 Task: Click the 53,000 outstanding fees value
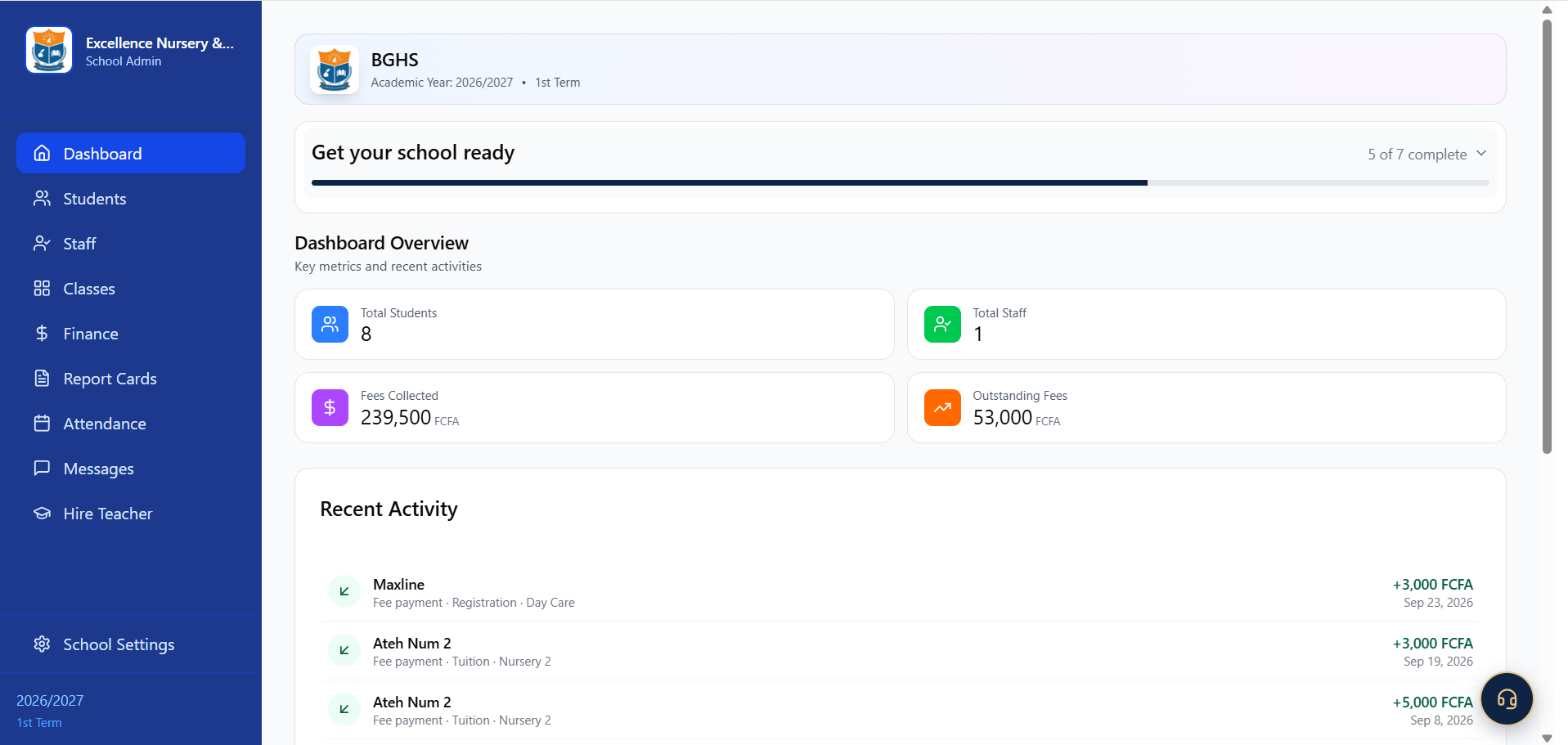pyautogui.click(x=1002, y=417)
